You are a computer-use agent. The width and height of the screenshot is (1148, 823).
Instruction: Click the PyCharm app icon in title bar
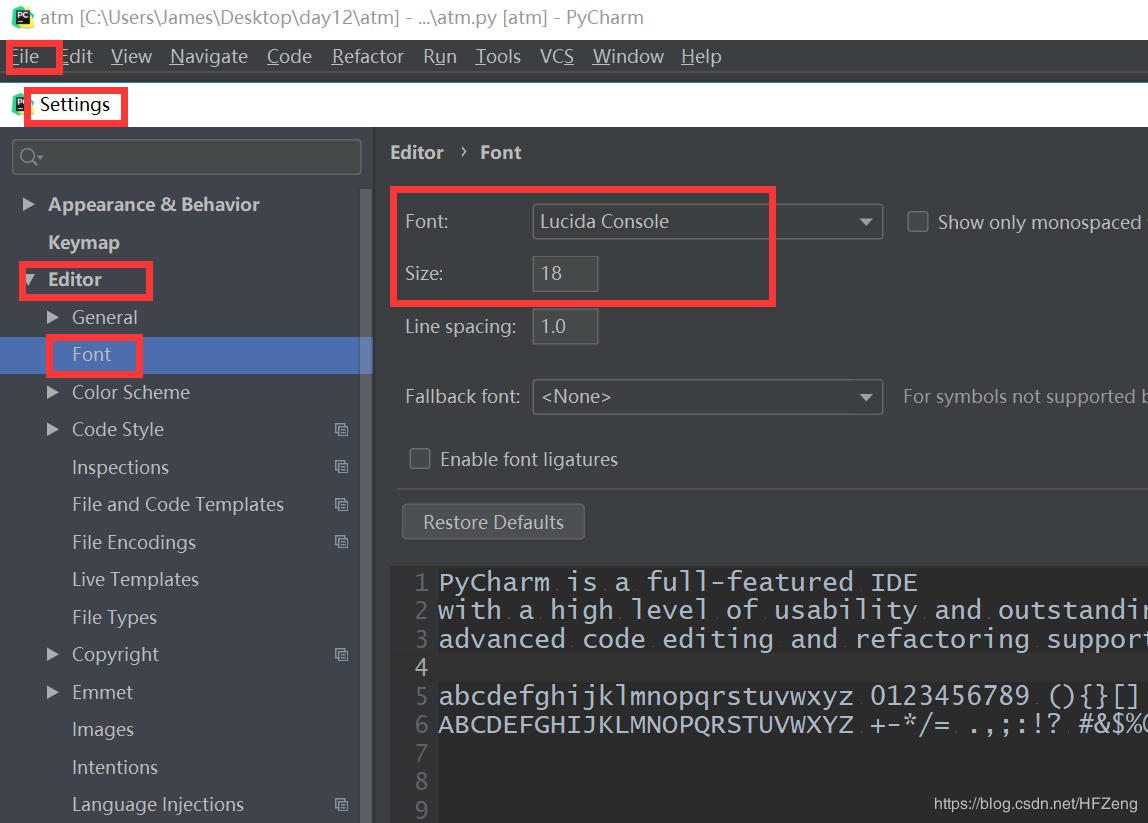click(x=23, y=17)
